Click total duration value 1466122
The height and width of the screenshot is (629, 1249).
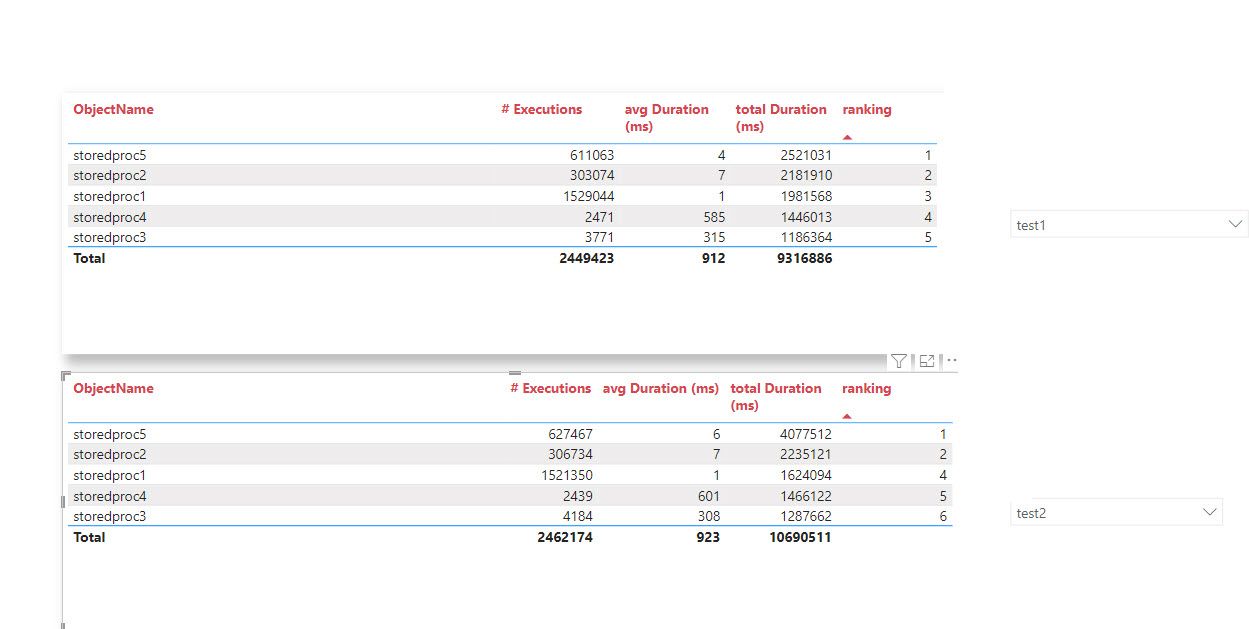pos(805,496)
